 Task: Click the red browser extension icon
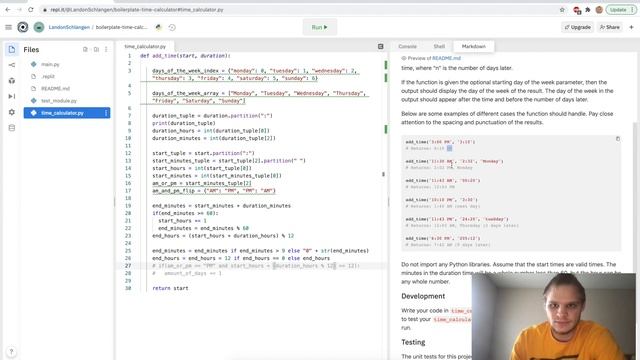tap(577, 10)
